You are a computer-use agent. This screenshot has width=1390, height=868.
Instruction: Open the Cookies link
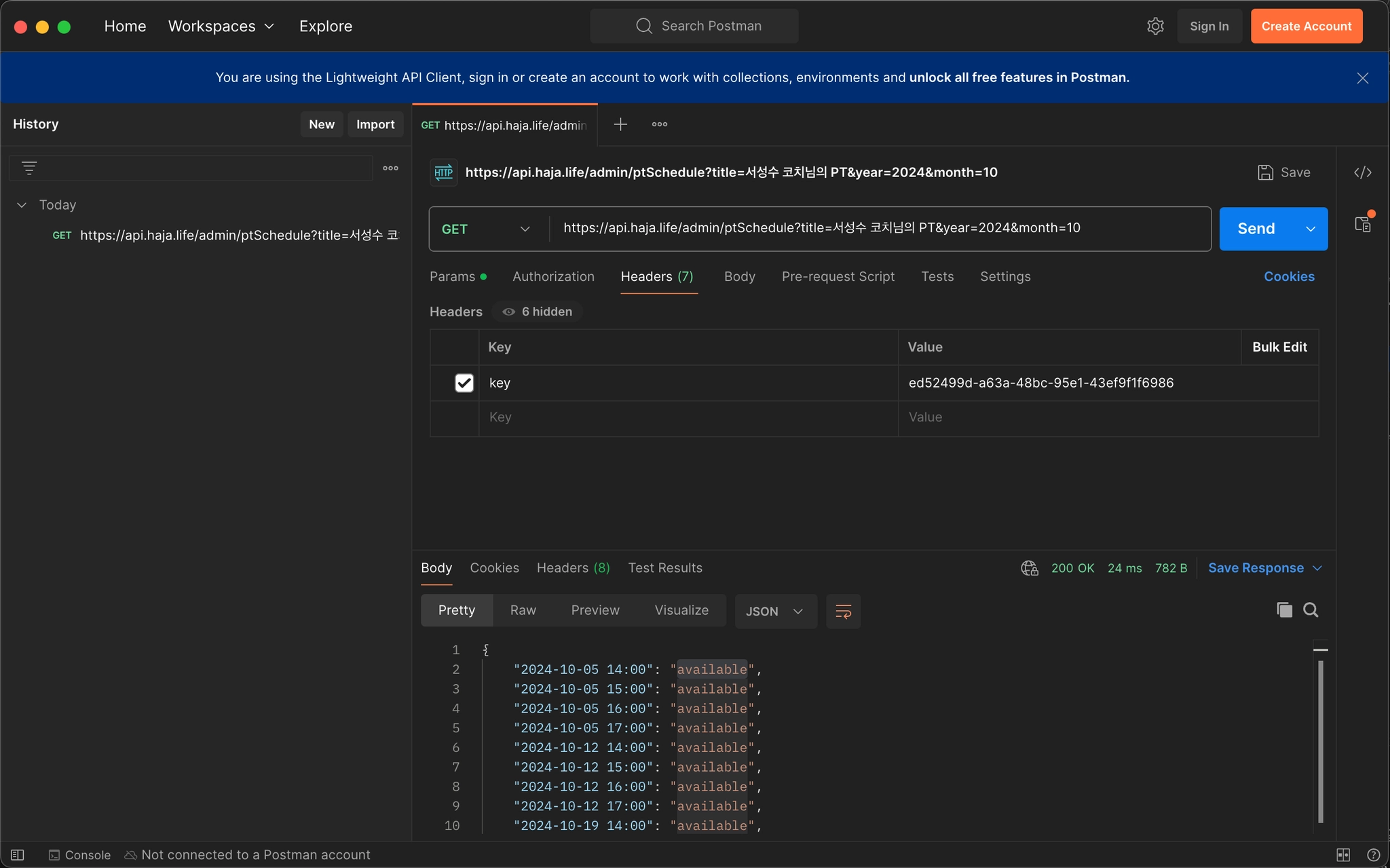pyautogui.click(x=1288, y=276)
